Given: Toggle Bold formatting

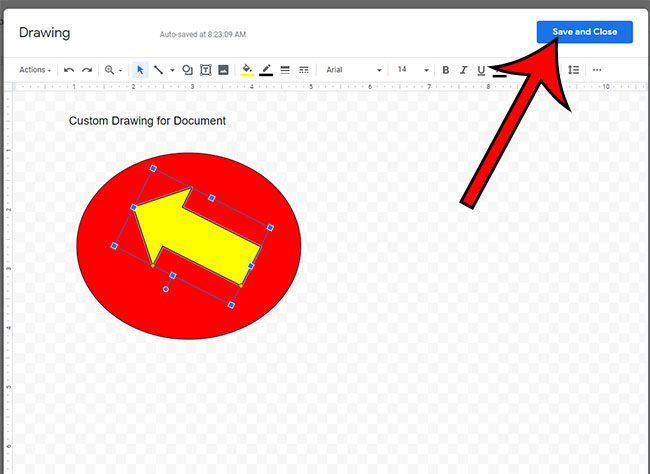Looking at the screenshot, I should [446, 70].
